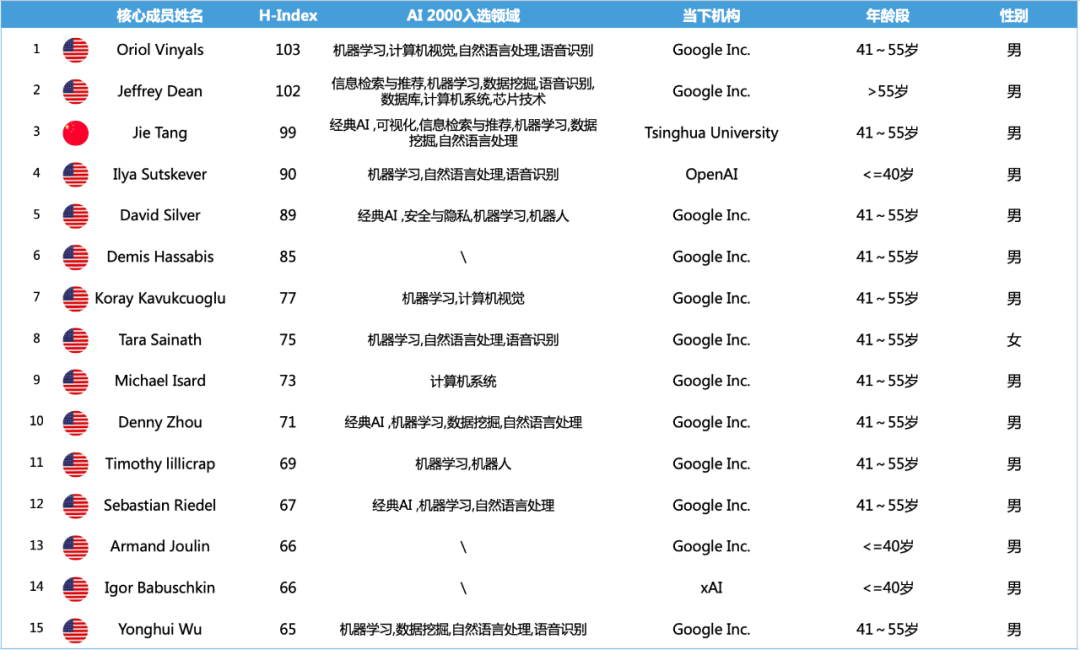The image size is (1080, 650).
Task: Click the 女 gender cell for Tara Sainath
Action: click(x=1014, y=339)
